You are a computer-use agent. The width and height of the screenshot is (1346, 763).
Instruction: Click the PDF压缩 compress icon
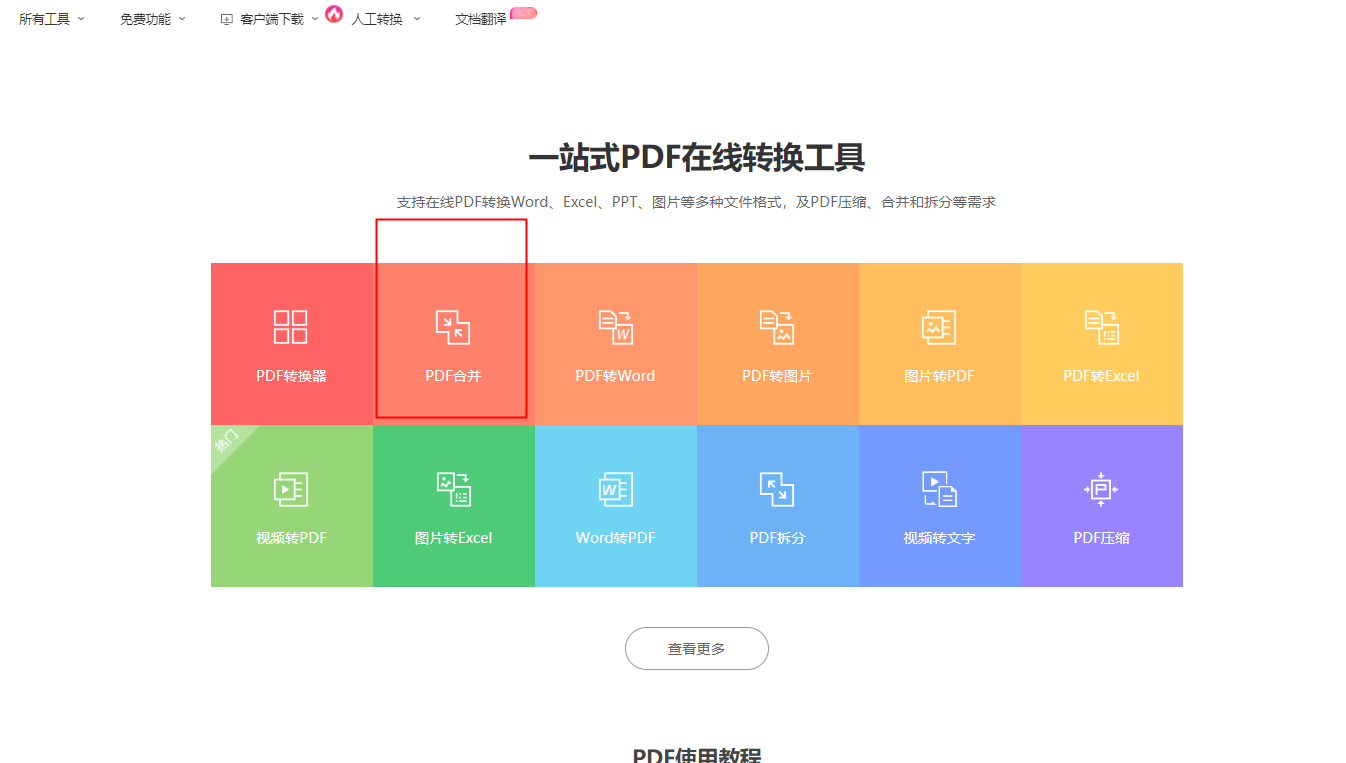(x=1101, y=489)
